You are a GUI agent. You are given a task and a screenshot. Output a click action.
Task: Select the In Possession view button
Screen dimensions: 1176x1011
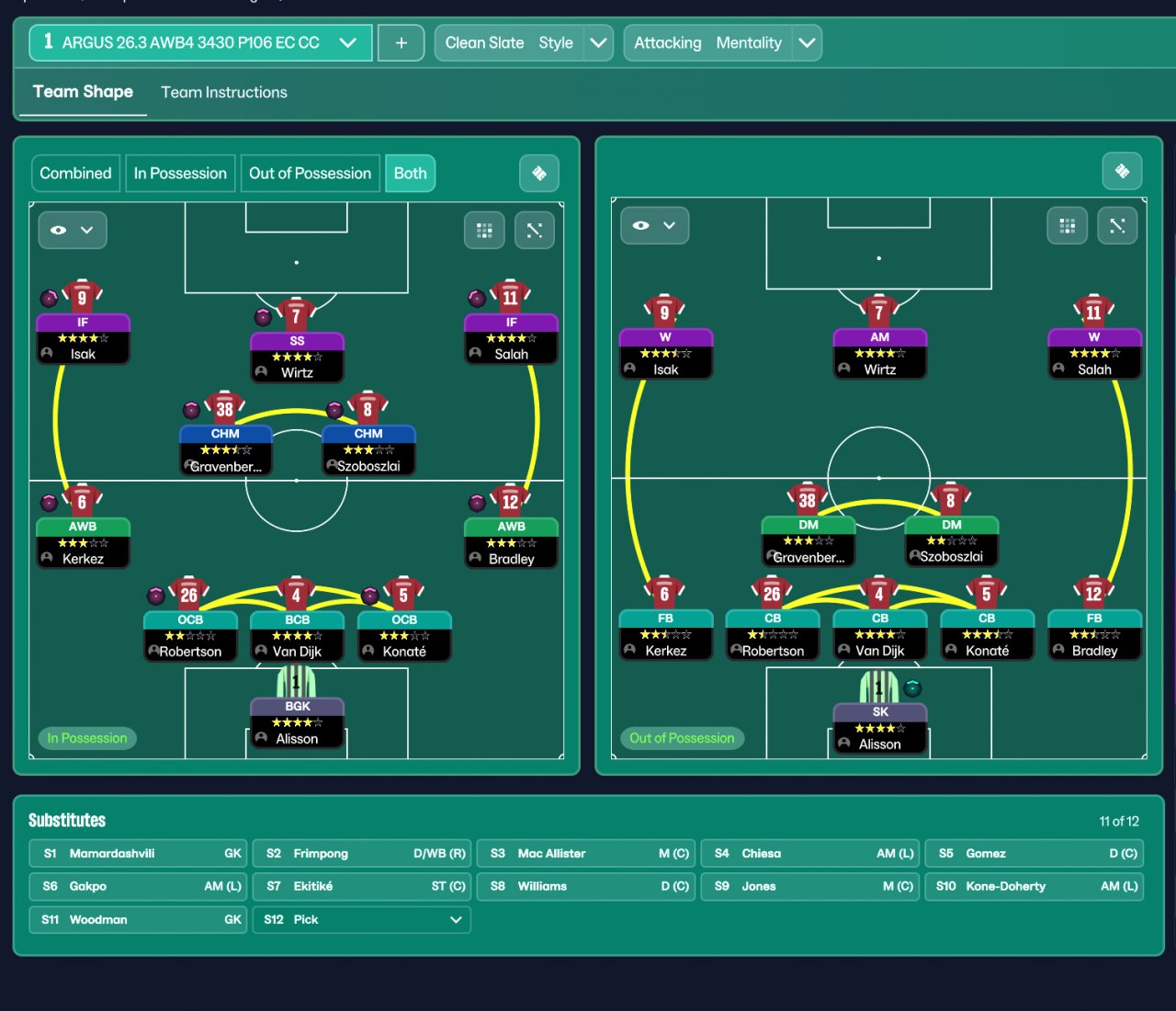(180, 173)
